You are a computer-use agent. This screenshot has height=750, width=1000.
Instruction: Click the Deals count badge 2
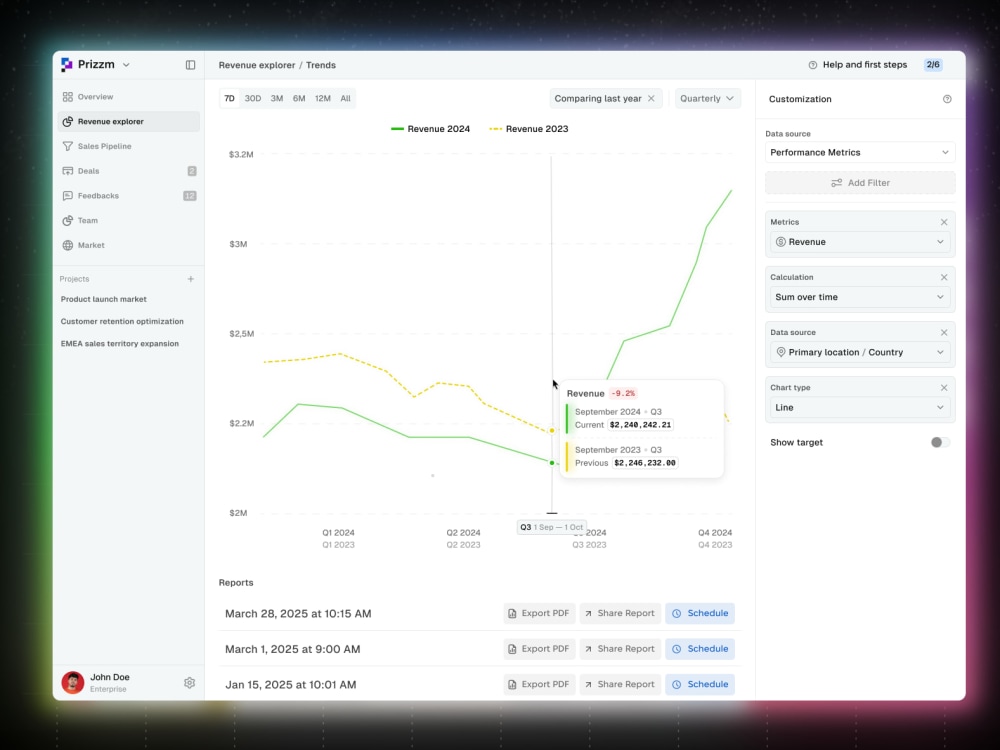pyautogui.click(x=192, y=171)
